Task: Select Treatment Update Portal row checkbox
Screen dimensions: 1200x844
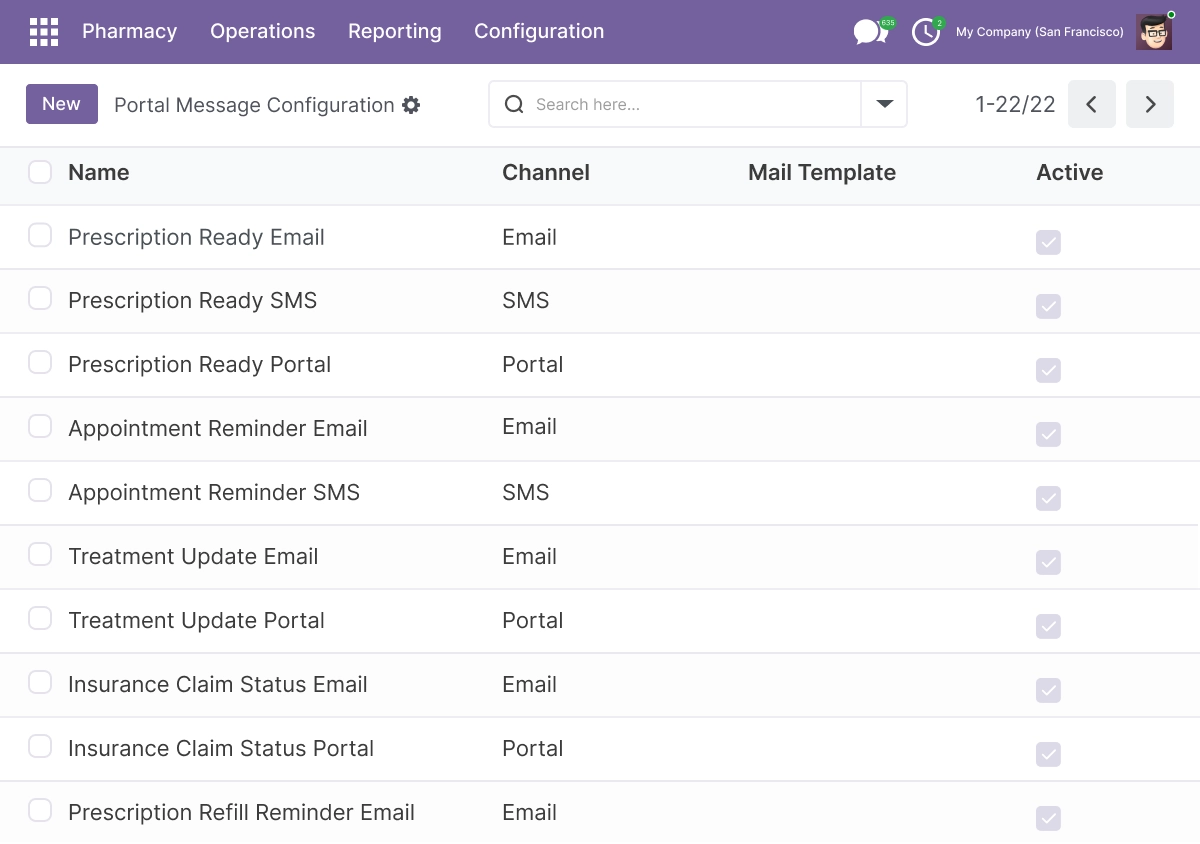Action: coord(40,618)
